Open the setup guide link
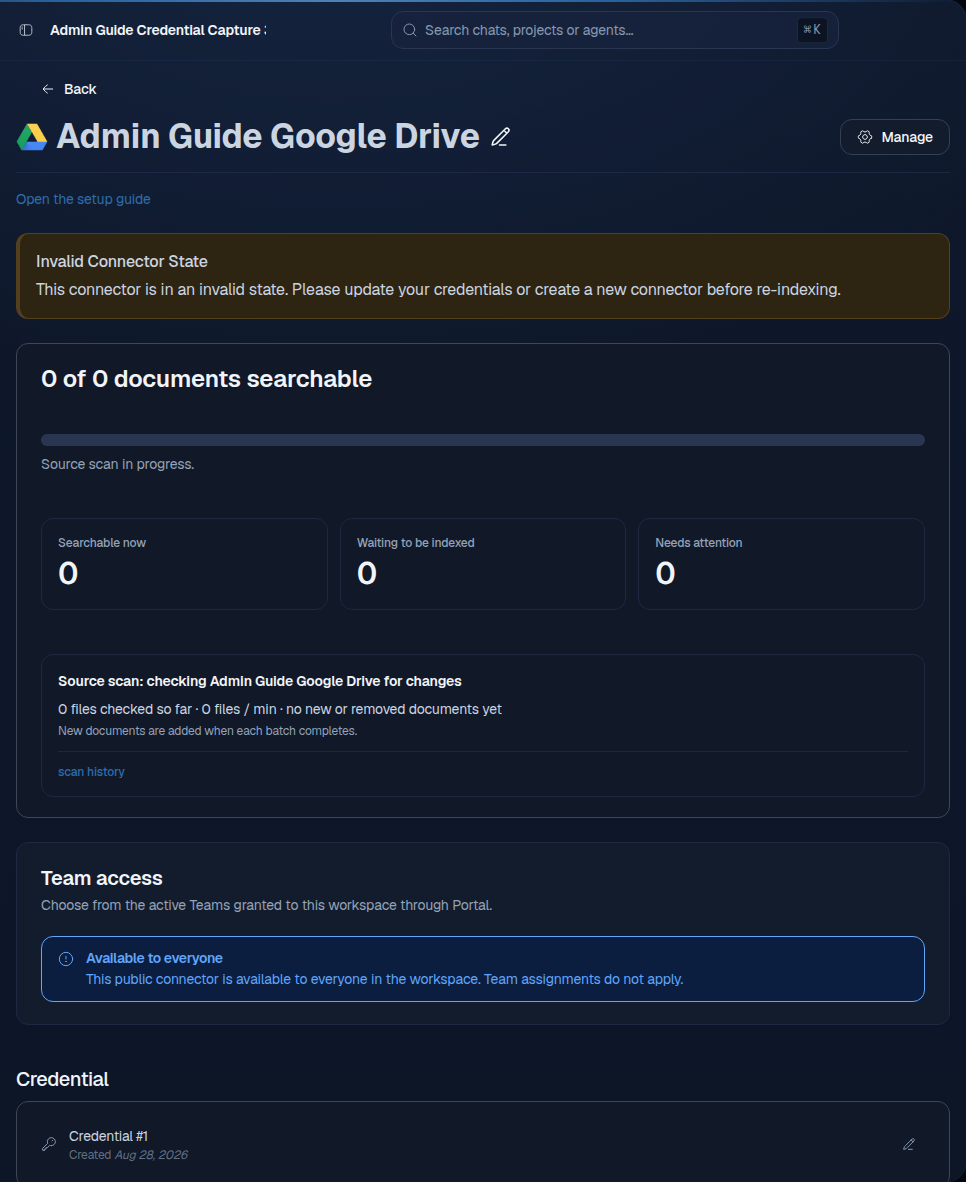 click(x=83, y=199)
